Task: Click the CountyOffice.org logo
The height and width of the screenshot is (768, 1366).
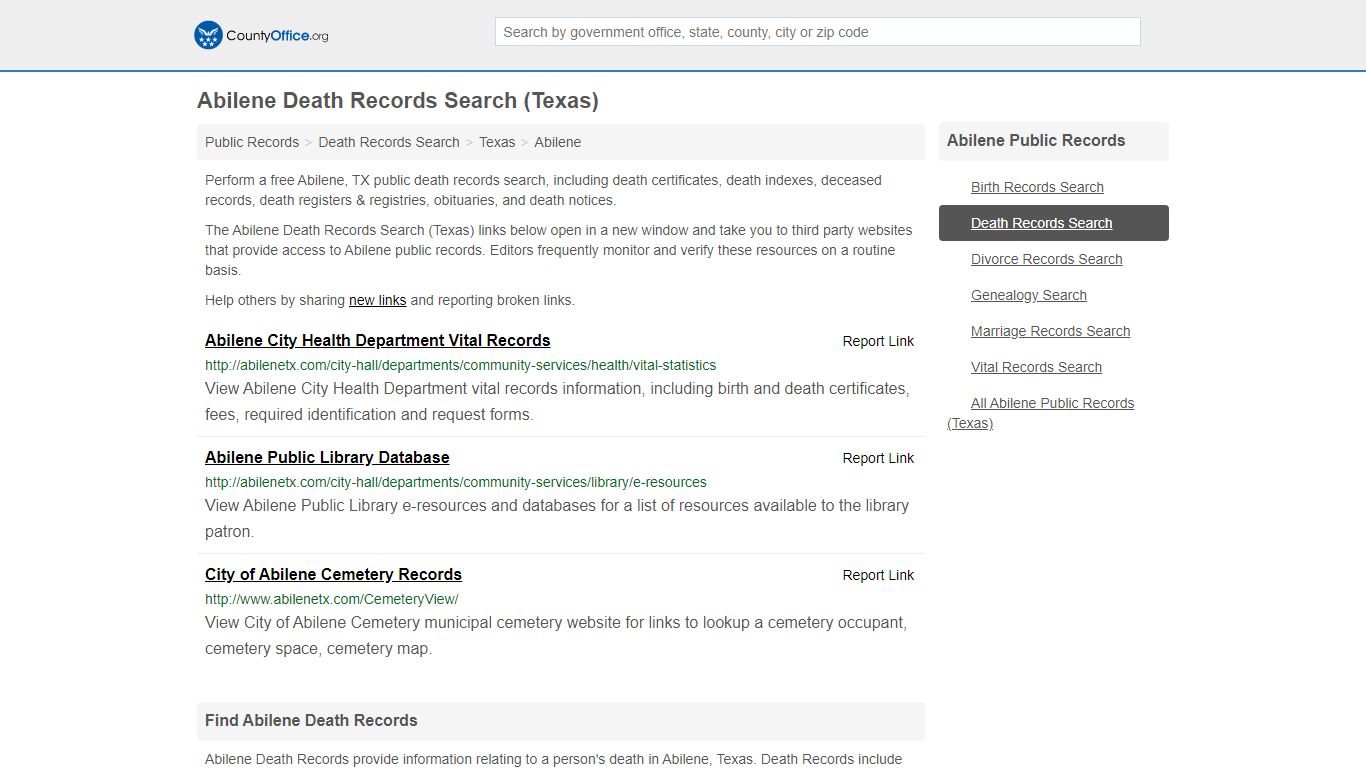Action: pos(261,35)
